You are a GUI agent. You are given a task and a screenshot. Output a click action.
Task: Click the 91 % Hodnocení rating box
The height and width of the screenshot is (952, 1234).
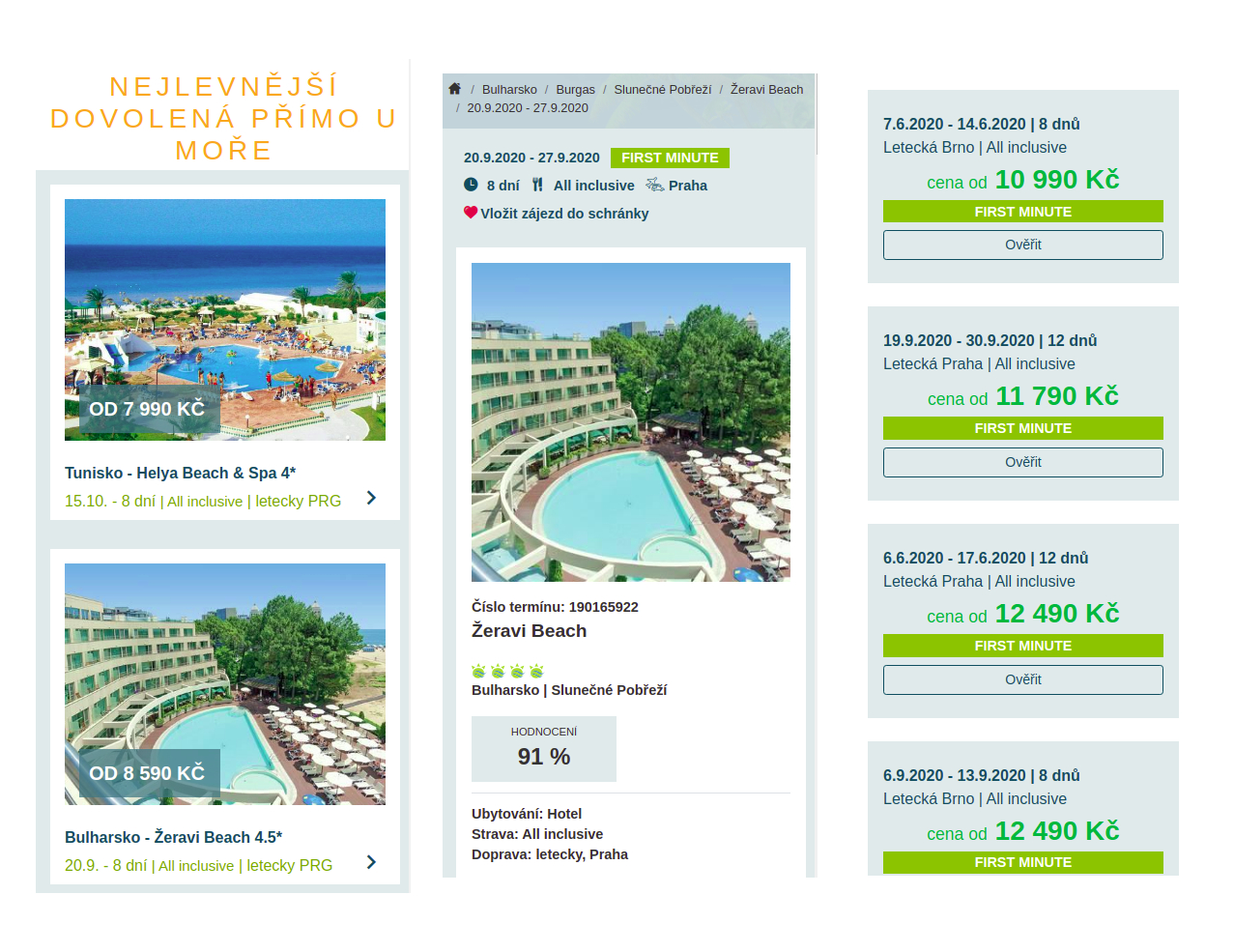[x=544, y=749]
